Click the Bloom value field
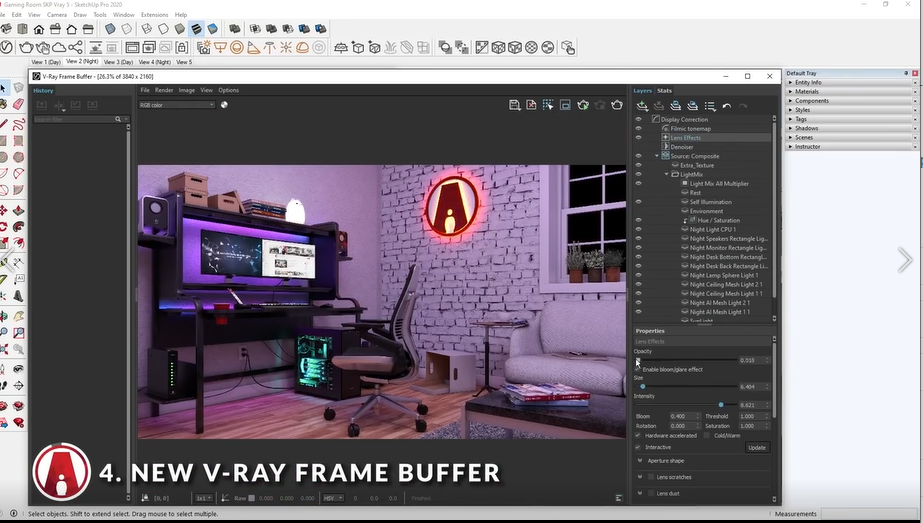This screenshot has width=923, height=523. [x=685, y=416]
